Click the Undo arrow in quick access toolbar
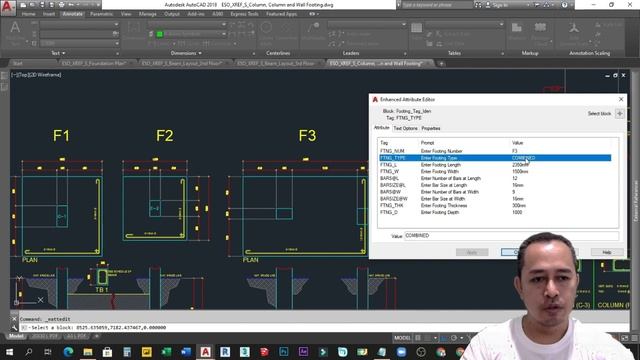The image size is (640, 360). point(71,5)
